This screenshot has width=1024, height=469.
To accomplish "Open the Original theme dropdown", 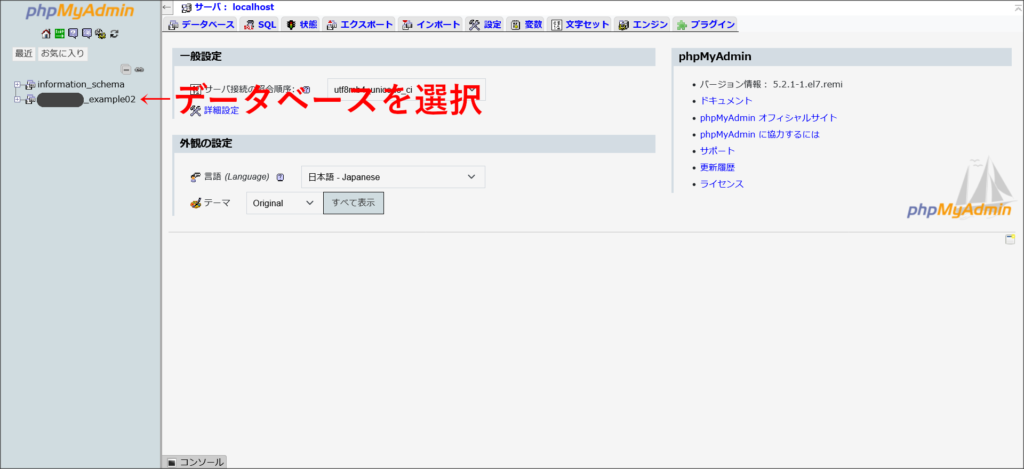I will tap(283, 203).
